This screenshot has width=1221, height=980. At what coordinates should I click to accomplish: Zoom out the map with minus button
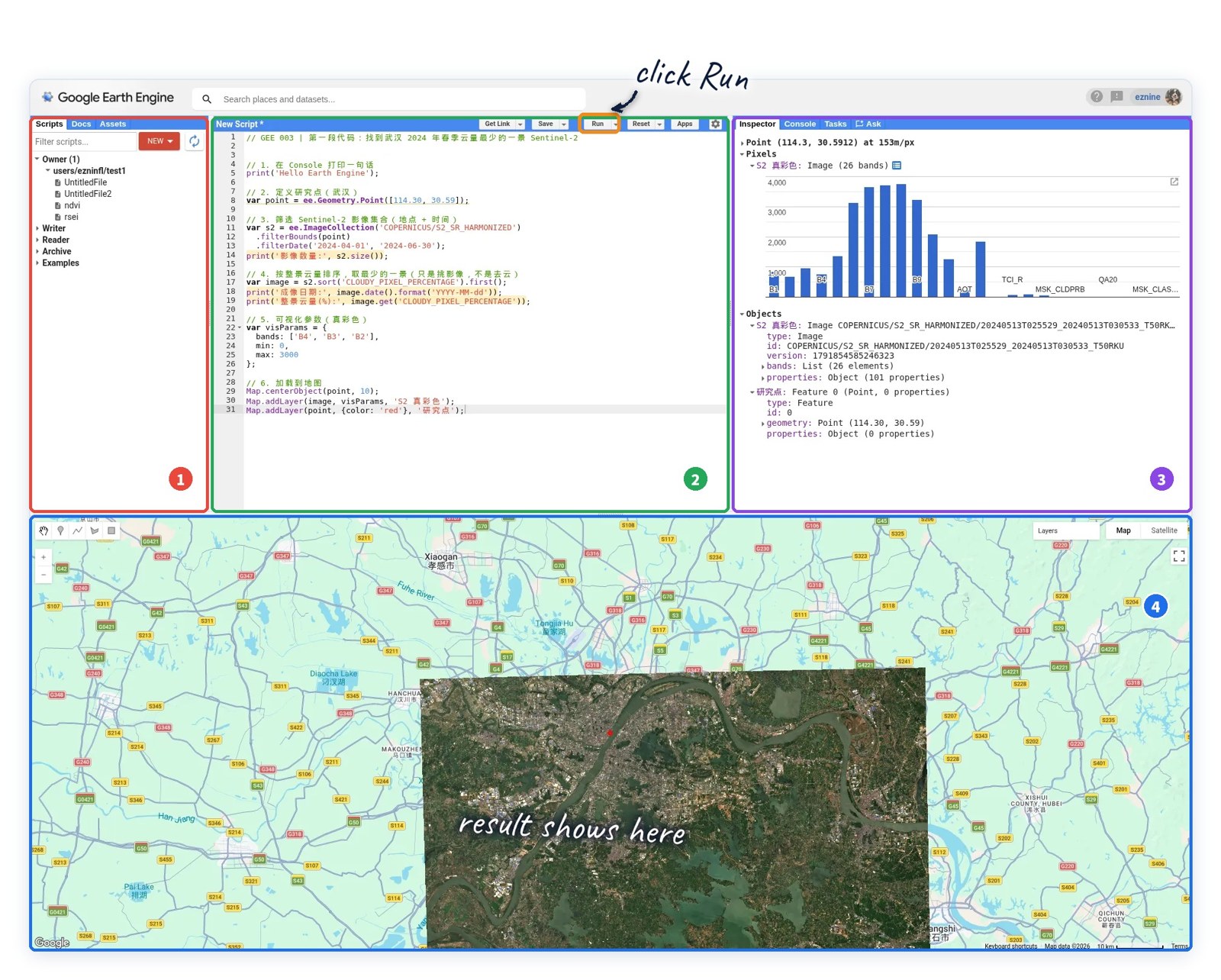43,575
